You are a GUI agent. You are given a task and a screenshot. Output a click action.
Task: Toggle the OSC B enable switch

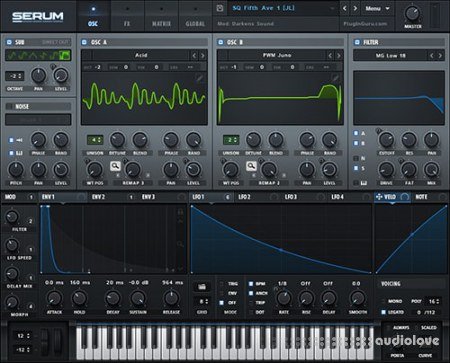pos(220,42)
